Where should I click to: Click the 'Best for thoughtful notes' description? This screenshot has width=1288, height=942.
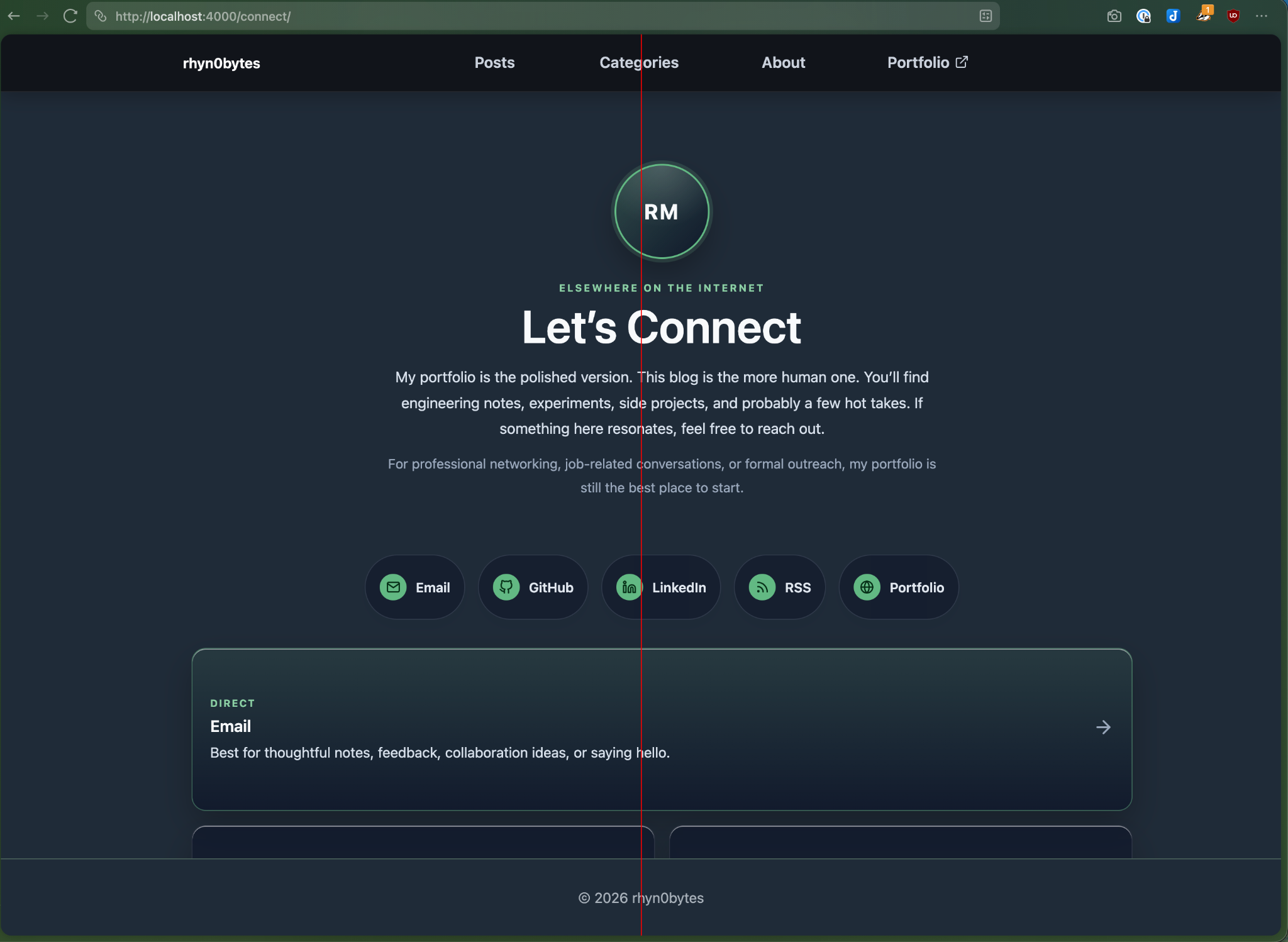point(440,753)
